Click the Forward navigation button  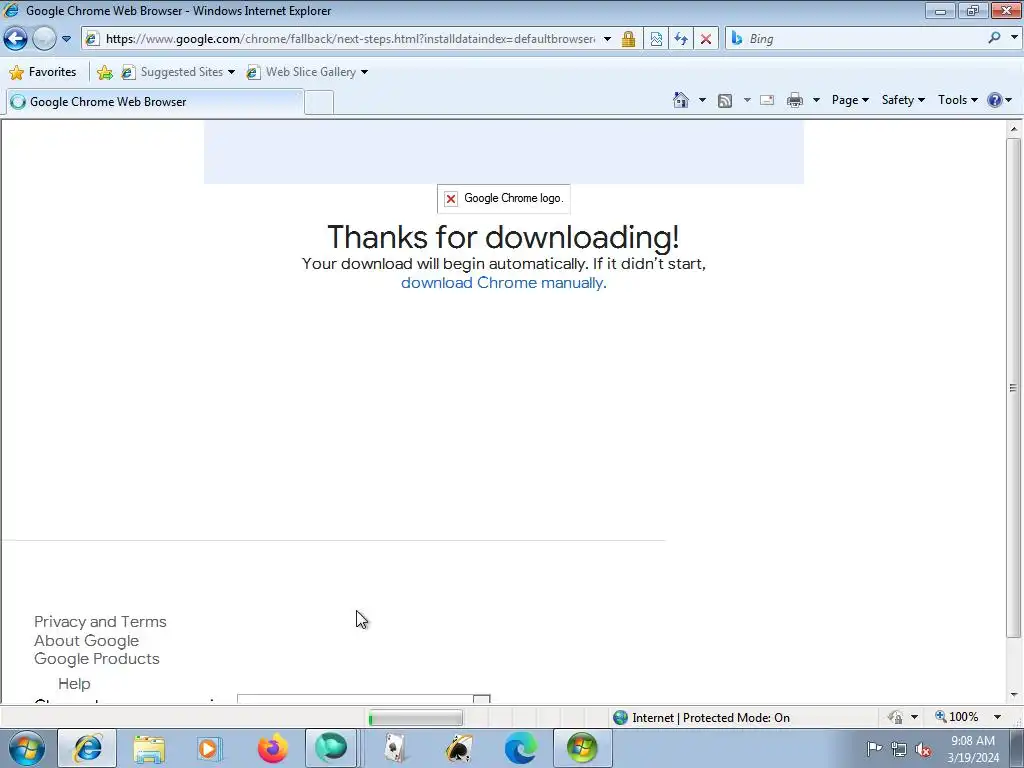(x=44, y=39)
